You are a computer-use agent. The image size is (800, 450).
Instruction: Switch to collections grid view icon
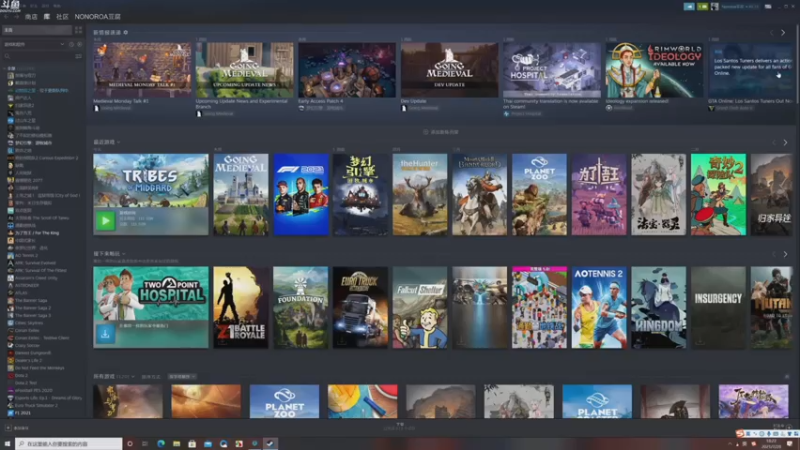tap(78, 30)
